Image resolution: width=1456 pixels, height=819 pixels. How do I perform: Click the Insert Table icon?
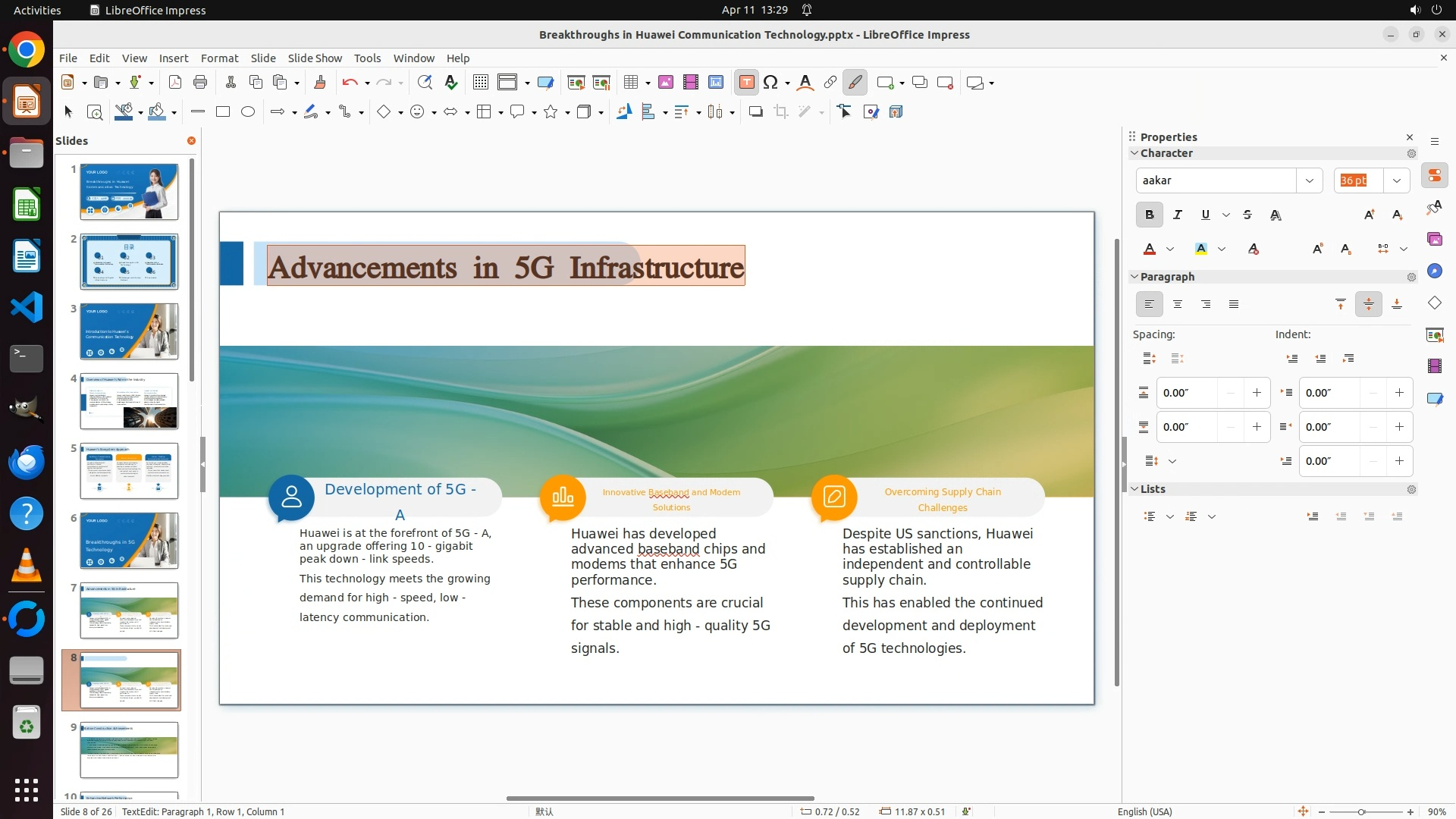click(630, 83)
